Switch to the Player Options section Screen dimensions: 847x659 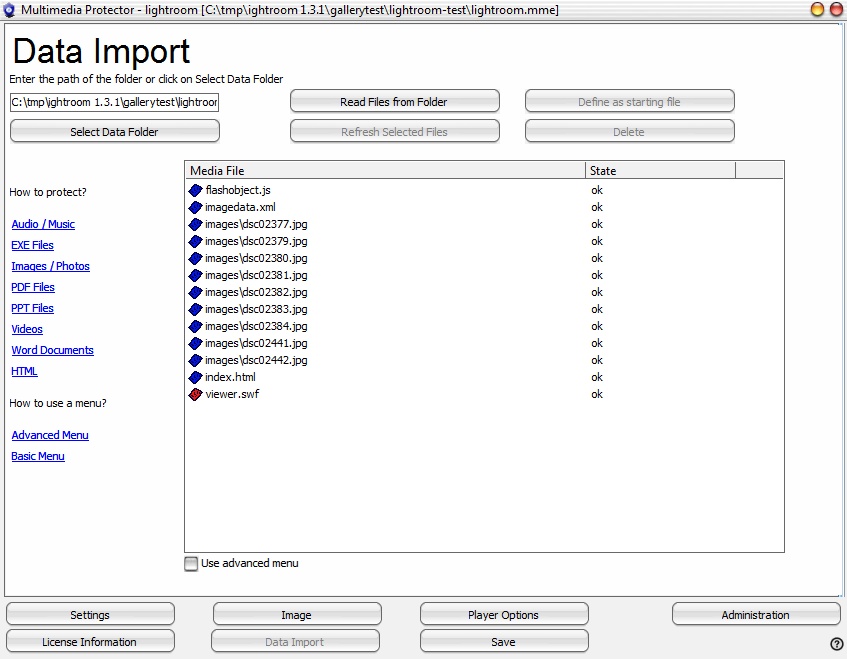click(x=504, y=614)
